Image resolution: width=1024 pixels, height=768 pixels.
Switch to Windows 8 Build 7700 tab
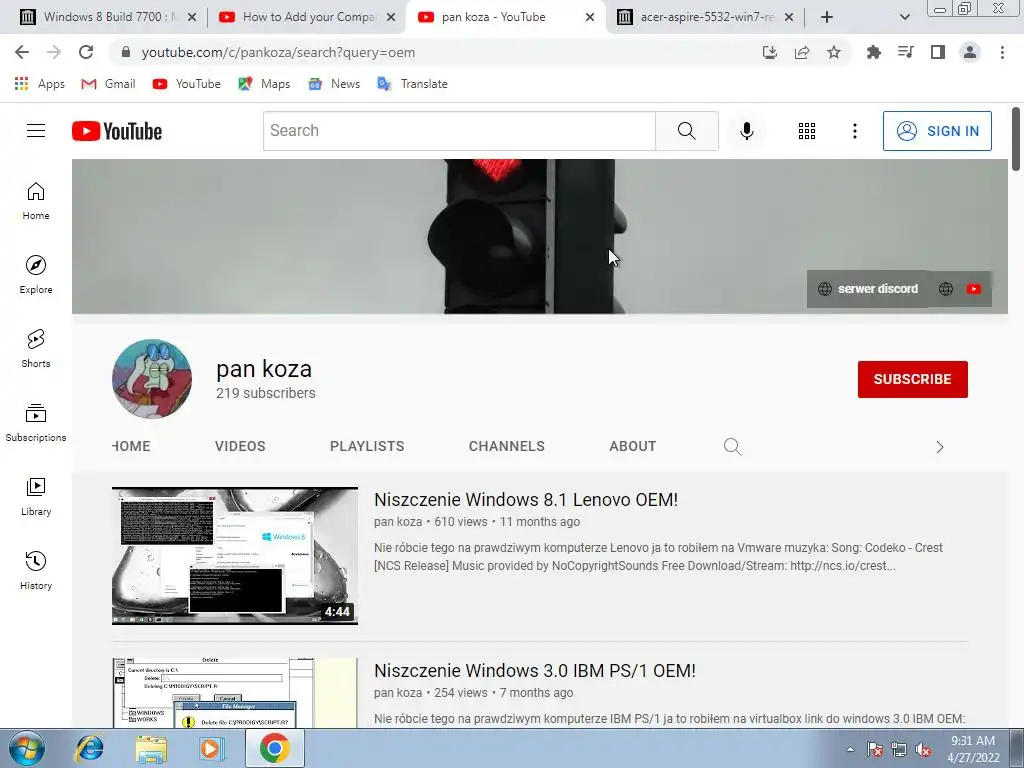(108, 17)
